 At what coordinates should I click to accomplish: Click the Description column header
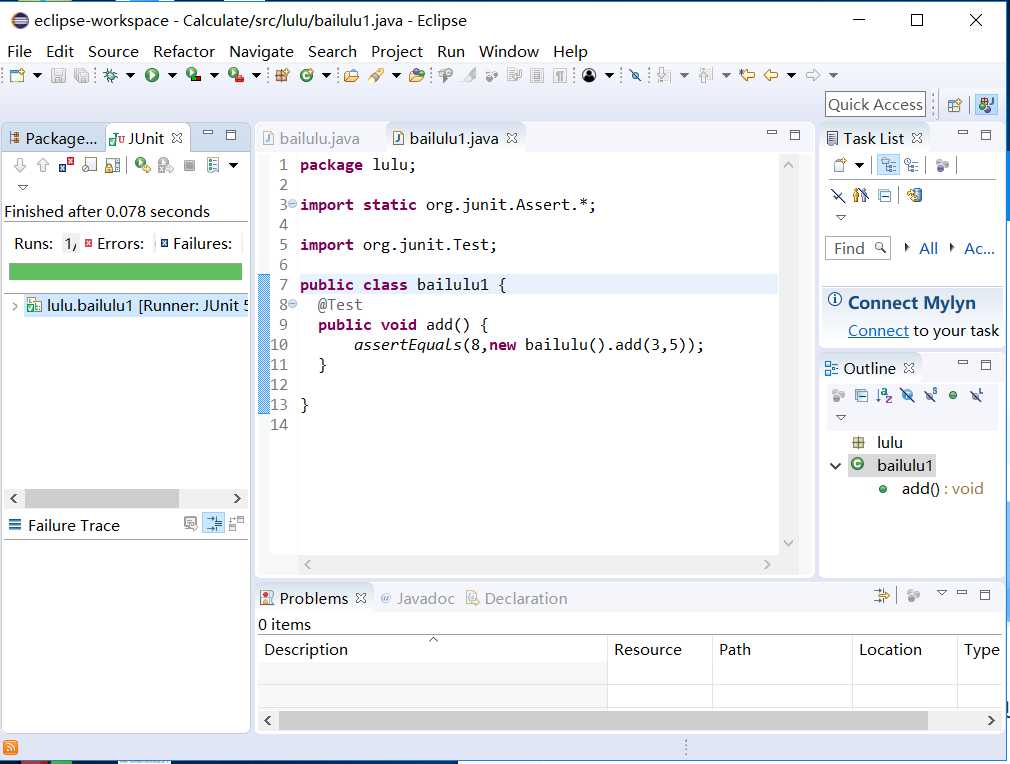(x=432, y=649)
